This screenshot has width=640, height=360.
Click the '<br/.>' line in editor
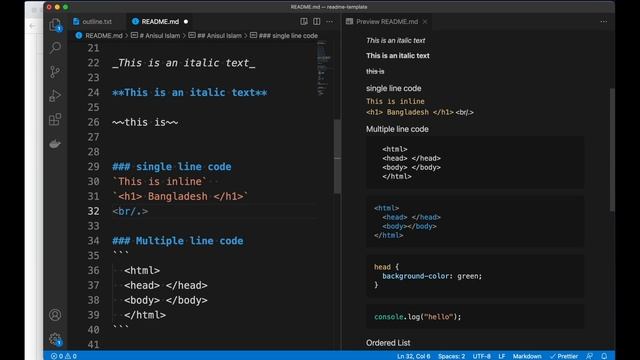coord(130,211)
